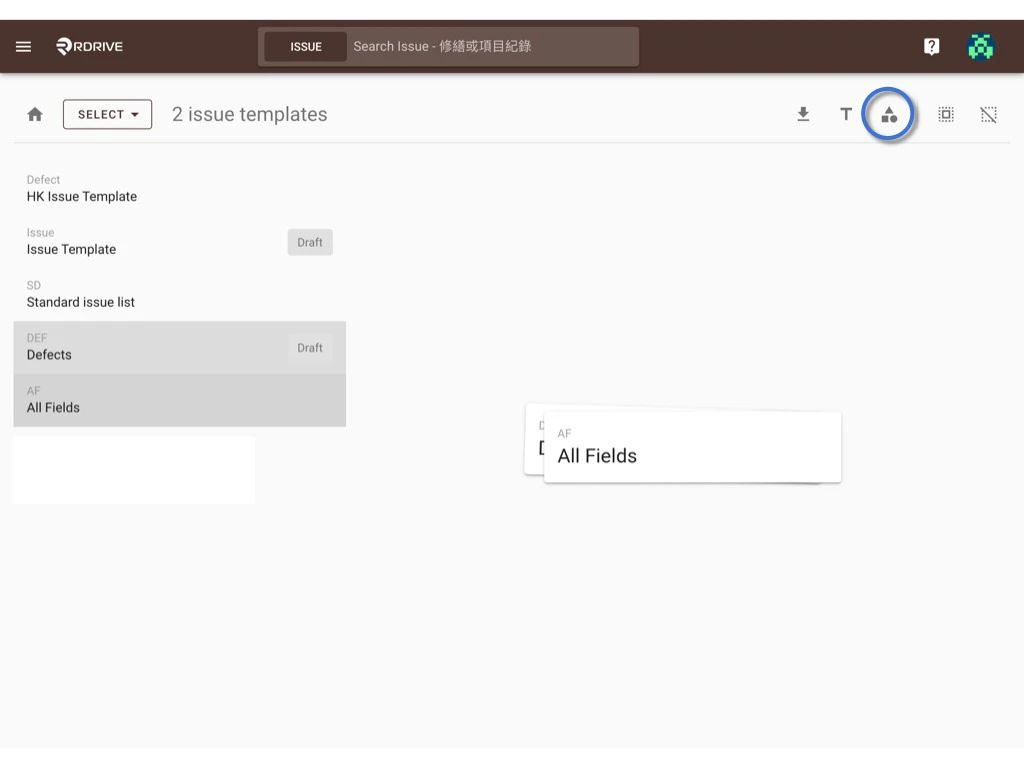Click the deselect-all icon
Viewport: 1024px width, 768px height.
[988, 114]
